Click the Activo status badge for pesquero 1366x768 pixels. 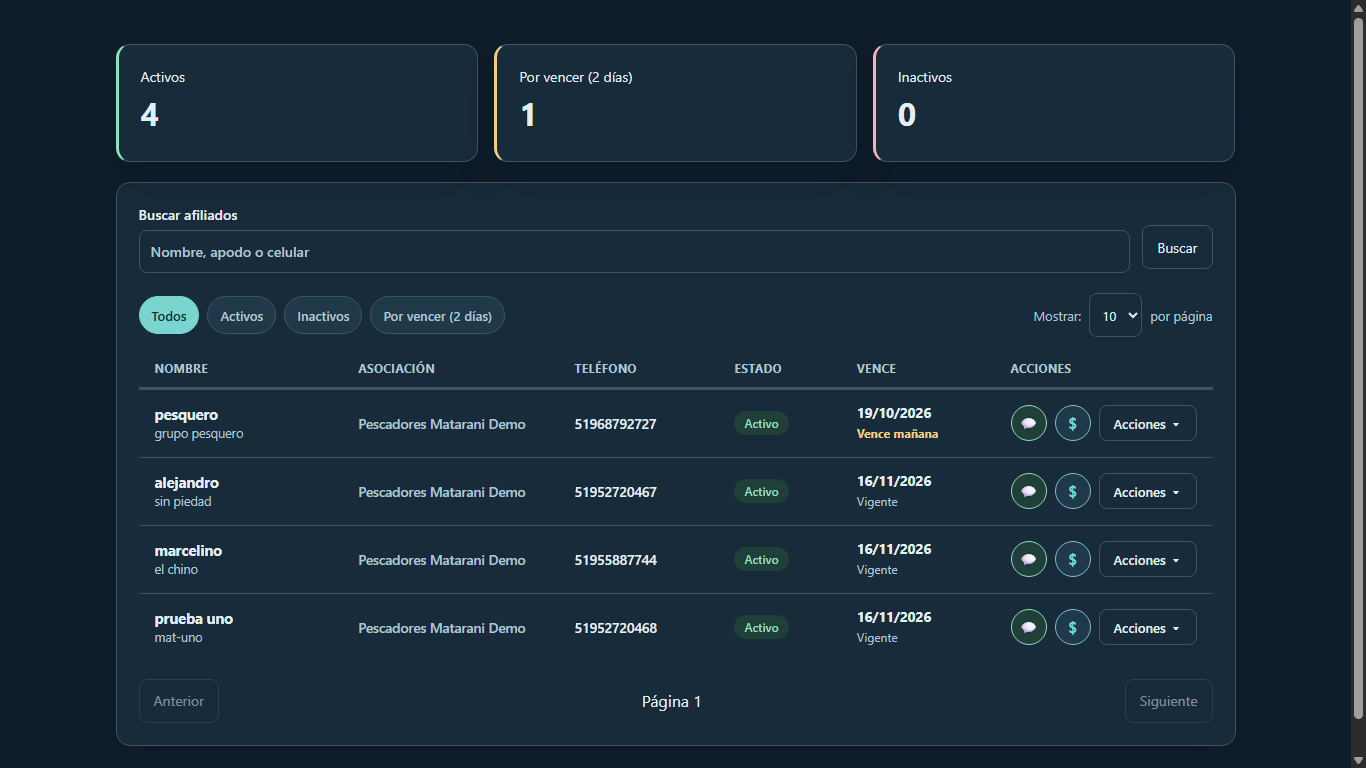tap(761, 423)
